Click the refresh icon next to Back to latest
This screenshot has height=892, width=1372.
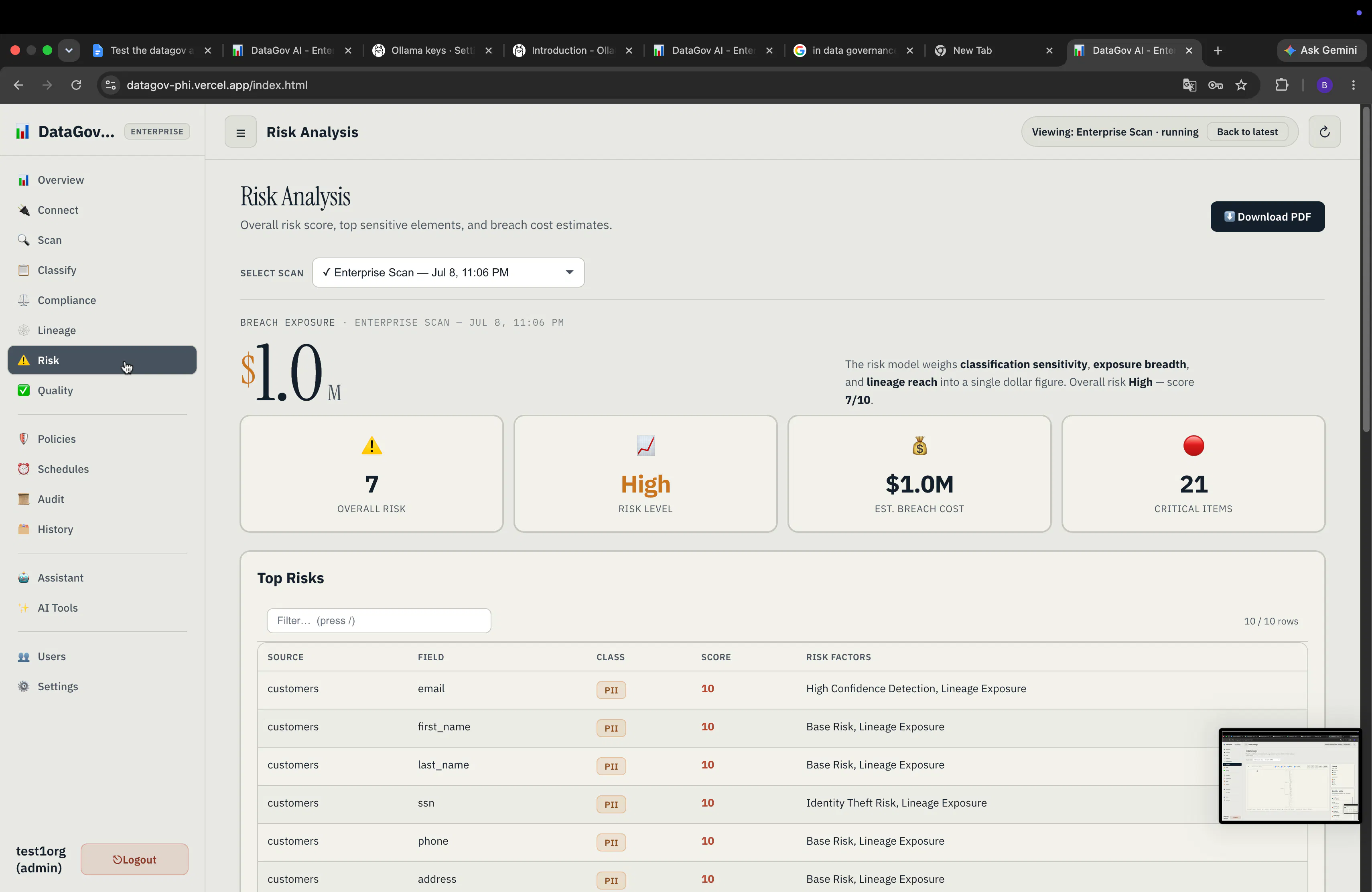1324,132
